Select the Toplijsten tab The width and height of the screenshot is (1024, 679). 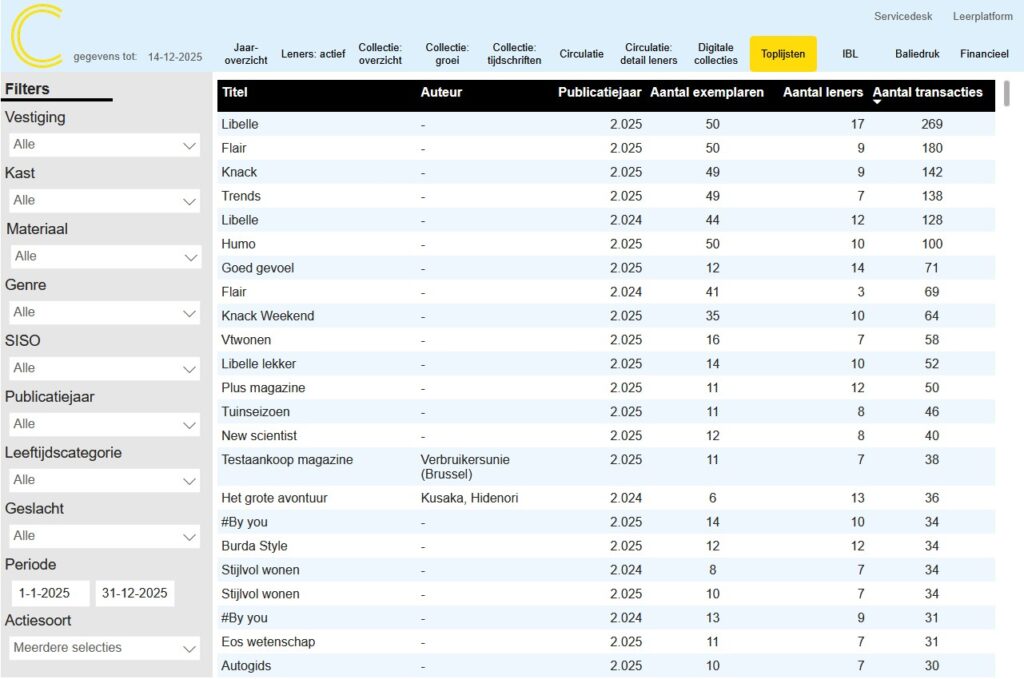pyautogui.click(x=783, y=54)
